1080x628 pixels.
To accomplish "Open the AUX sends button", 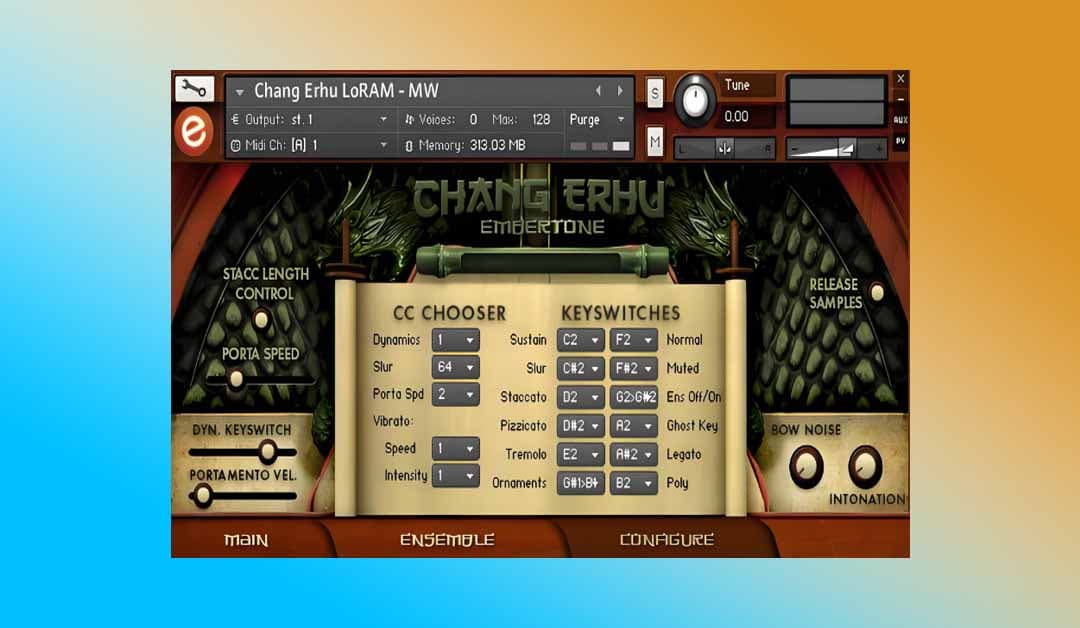I will tap(900, 120).
